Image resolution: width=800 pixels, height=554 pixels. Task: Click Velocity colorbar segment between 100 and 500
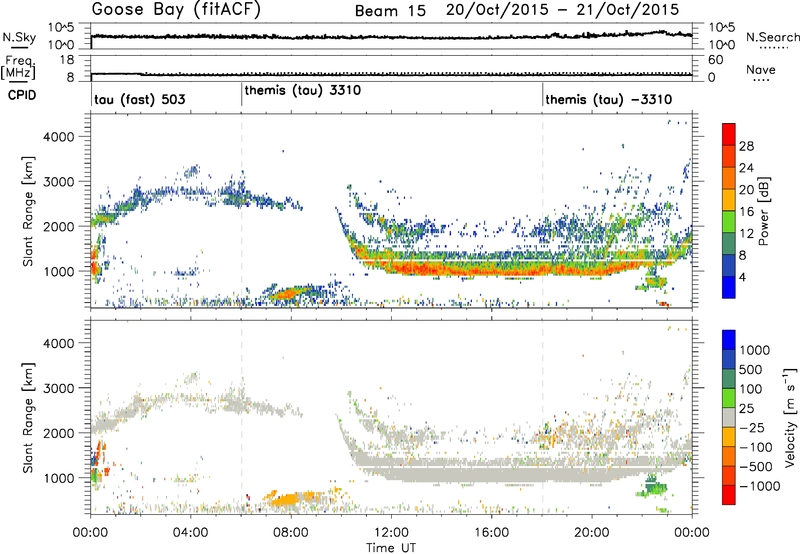729,379
